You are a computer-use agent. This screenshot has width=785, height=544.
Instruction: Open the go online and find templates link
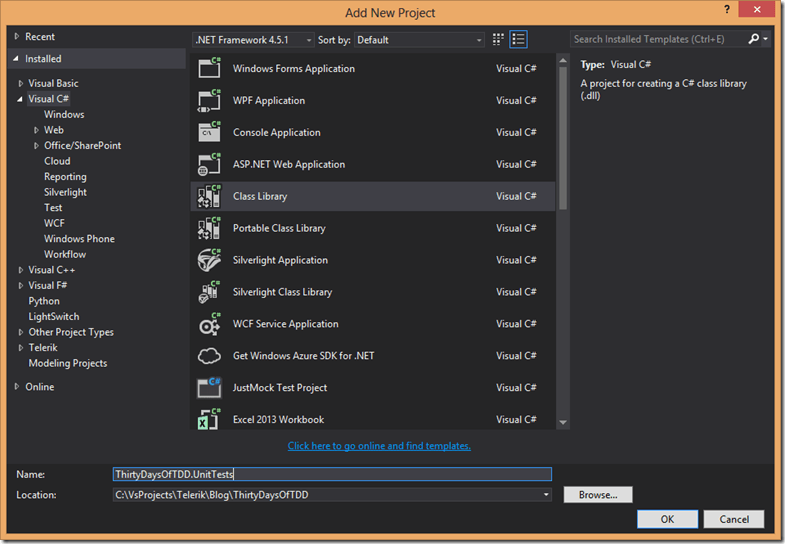(x=379, y=446)
